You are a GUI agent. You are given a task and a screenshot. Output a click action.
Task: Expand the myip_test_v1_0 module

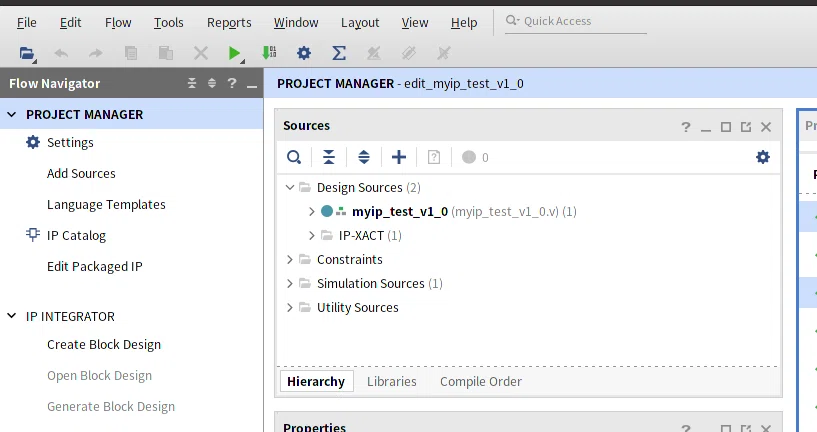pos(312,211)
